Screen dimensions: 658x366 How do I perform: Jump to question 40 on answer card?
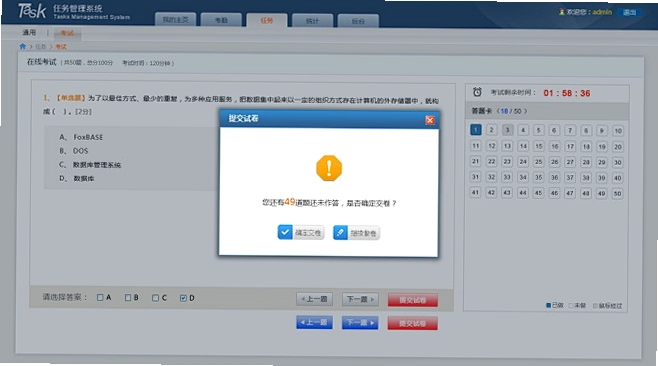tap(618, 178)
